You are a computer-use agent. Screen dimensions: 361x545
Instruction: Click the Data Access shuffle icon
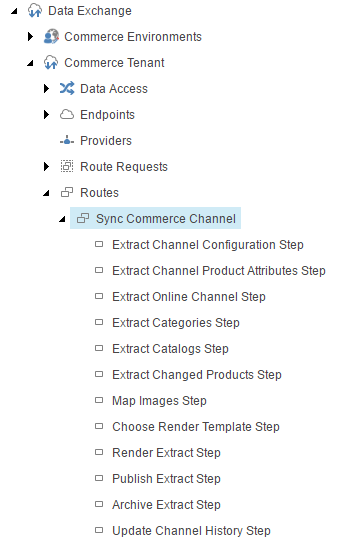coord(67,89)
